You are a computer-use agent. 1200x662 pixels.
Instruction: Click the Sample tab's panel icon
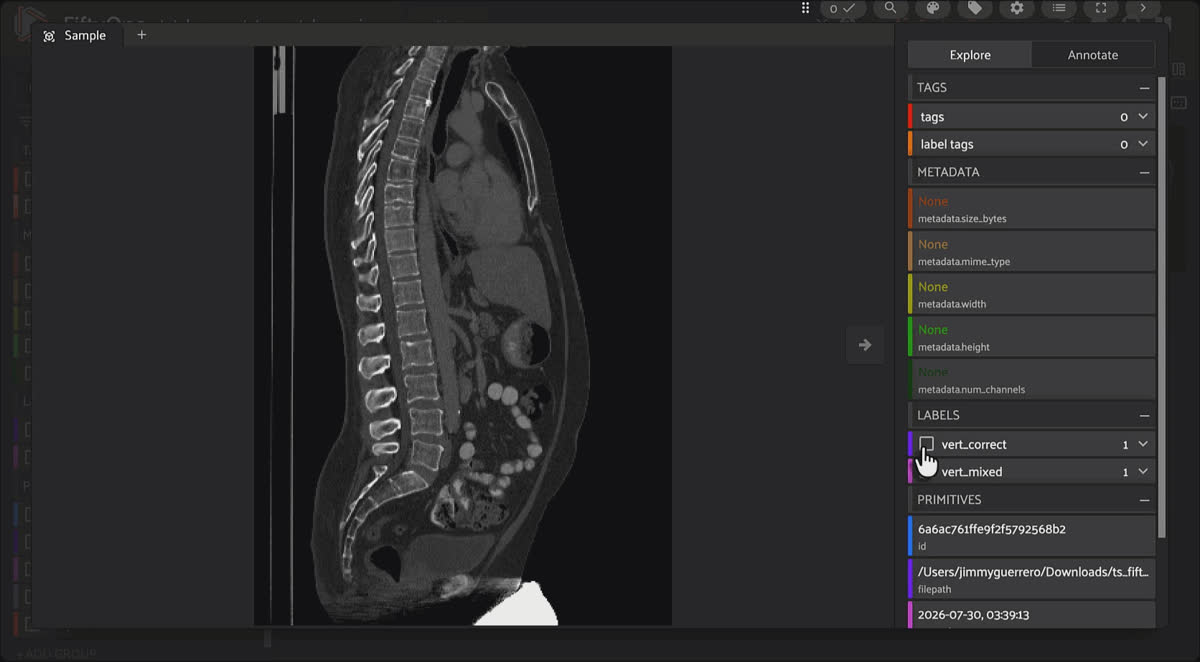(49, 36)
